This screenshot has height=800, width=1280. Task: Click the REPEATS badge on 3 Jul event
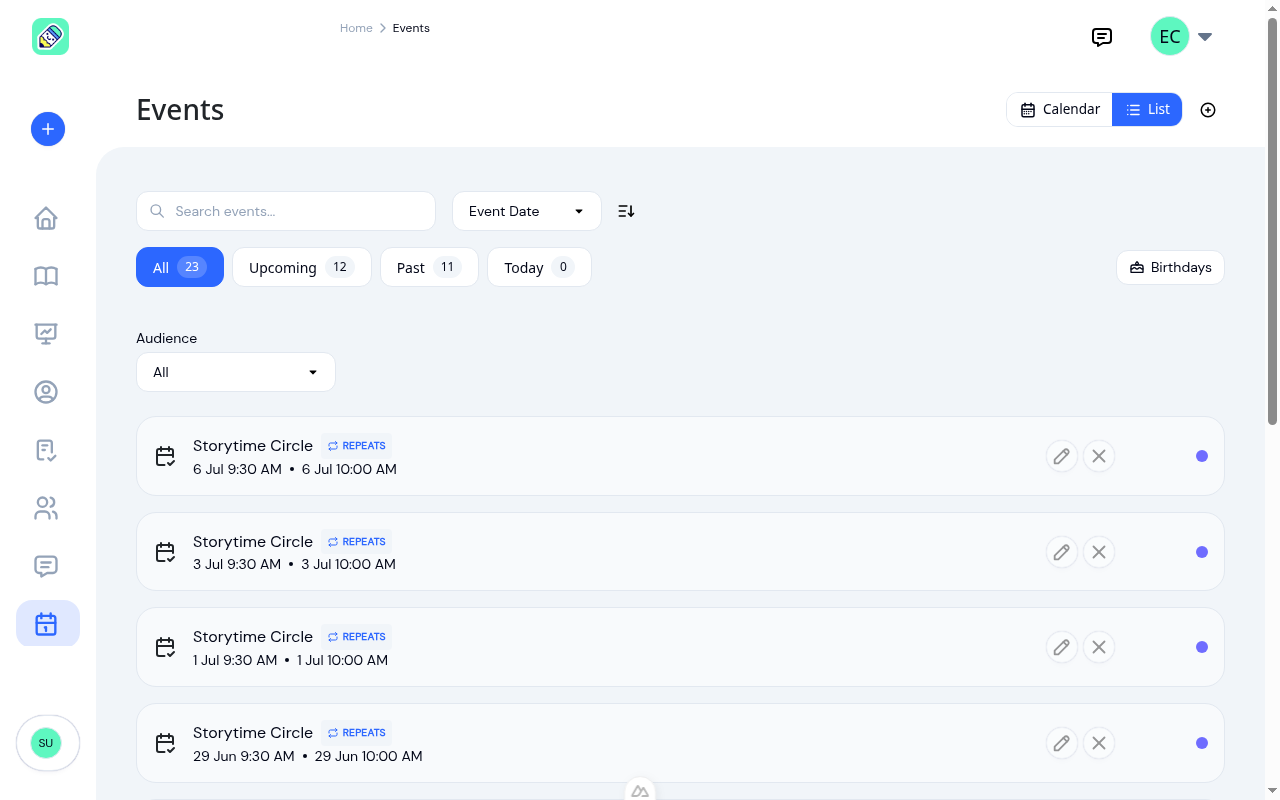tap(356, 542)
